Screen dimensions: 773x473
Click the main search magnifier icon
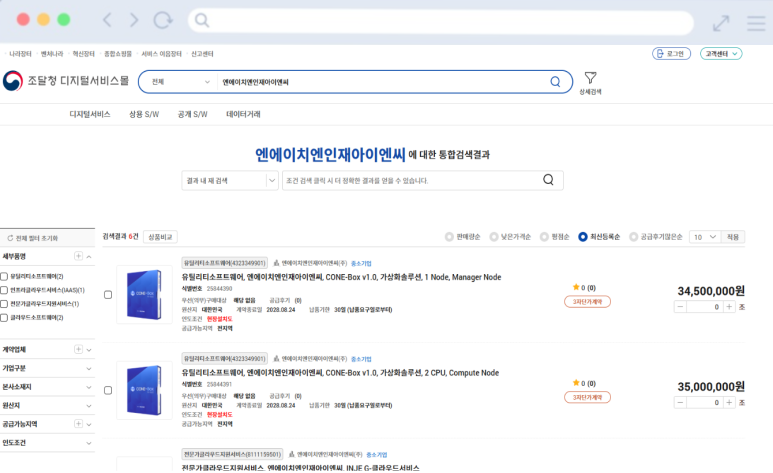pyautogui.click(x=555, y=82)
